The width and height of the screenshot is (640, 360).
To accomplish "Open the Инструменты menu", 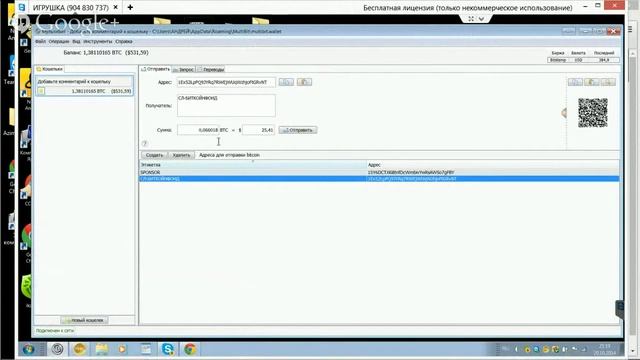I will [98, 42].
